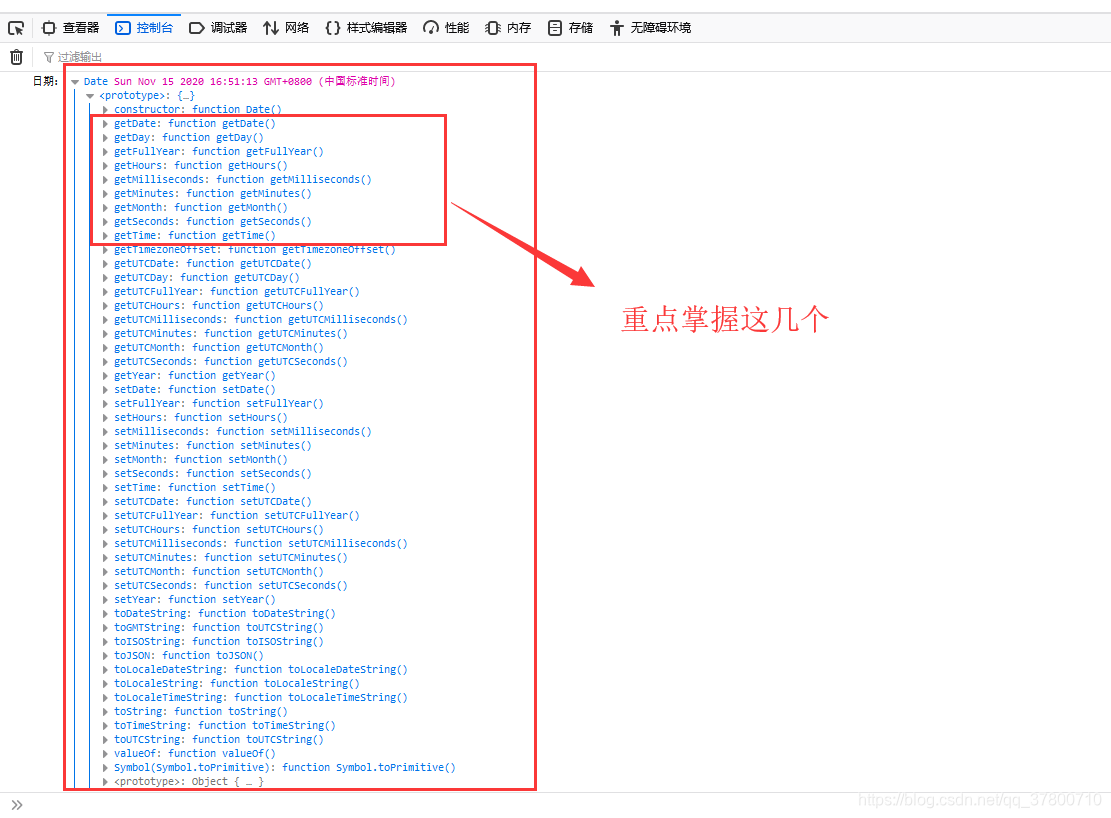Open the 调试器 speech bubble icon
This screenshot has height=818, width=1111.
[199, 27]
